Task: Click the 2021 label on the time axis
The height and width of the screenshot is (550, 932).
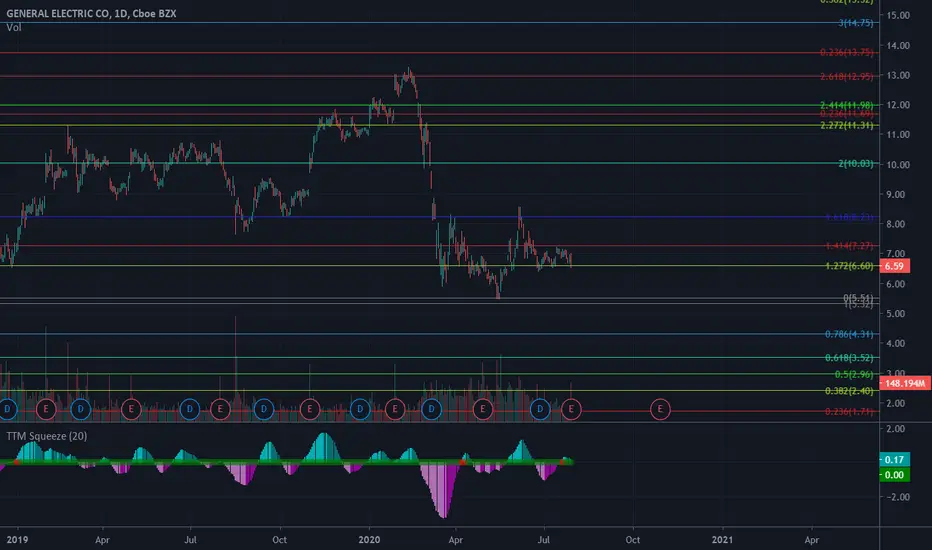Action: click(x=723, y=540)
